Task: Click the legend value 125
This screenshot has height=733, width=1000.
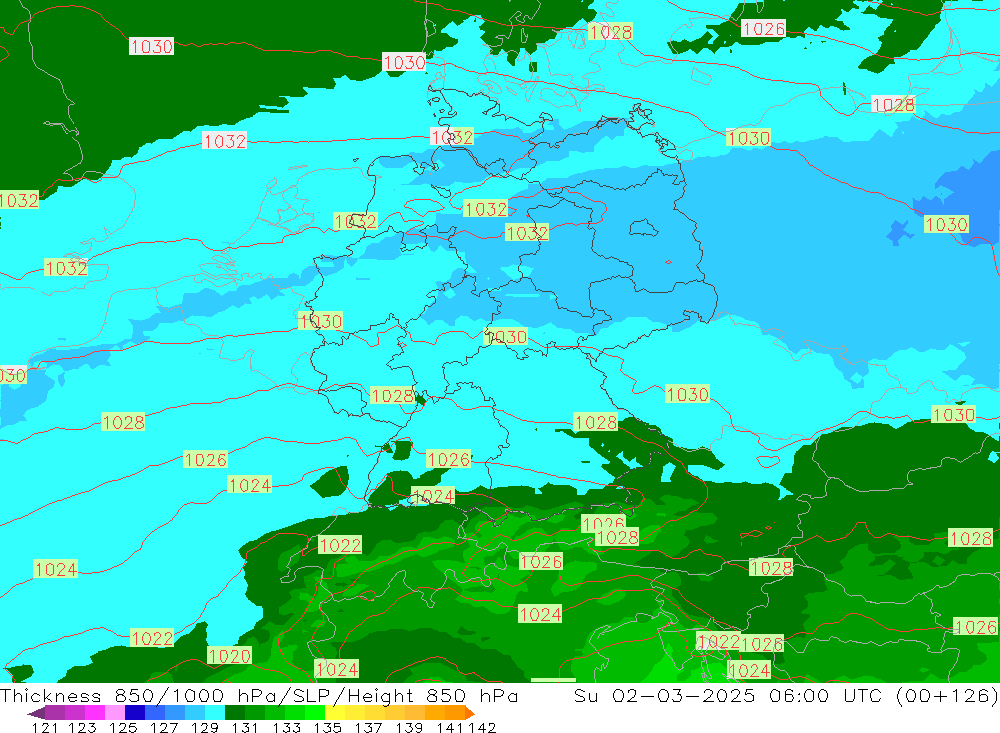Action: click(x=123, y=727)
